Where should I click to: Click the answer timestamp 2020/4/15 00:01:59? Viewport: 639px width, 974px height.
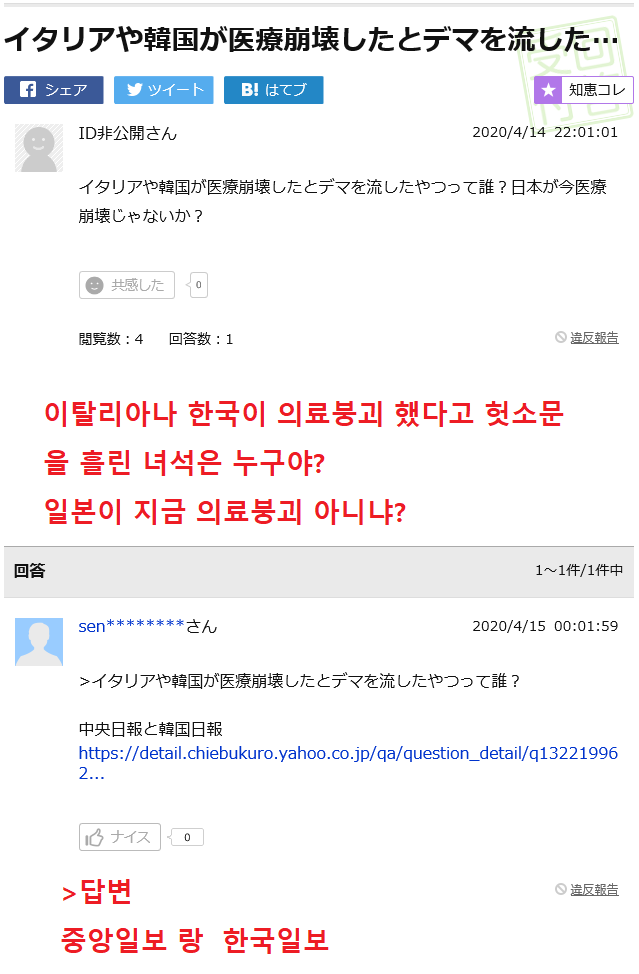545,626
